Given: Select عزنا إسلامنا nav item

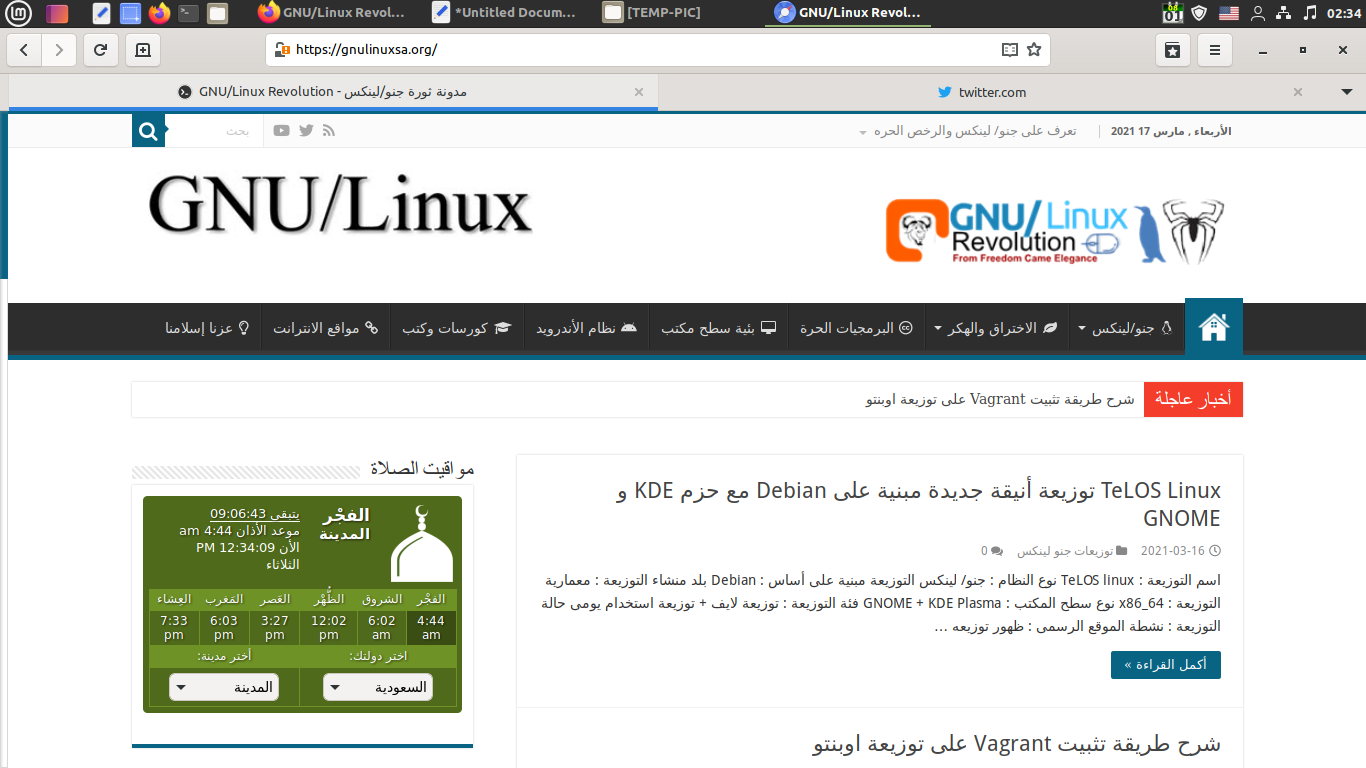Looking at the screenshot, I should tap(207, 328).
